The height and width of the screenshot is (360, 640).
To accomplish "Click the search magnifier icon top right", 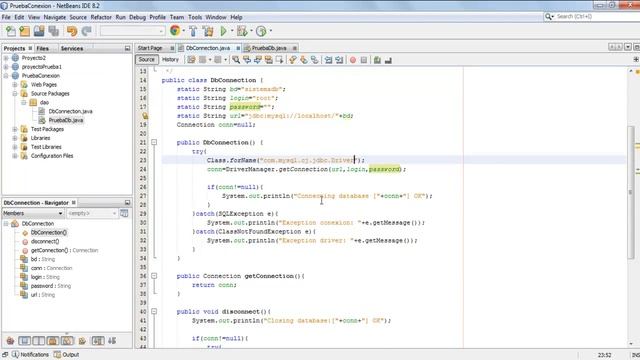I will coord(548,16).
